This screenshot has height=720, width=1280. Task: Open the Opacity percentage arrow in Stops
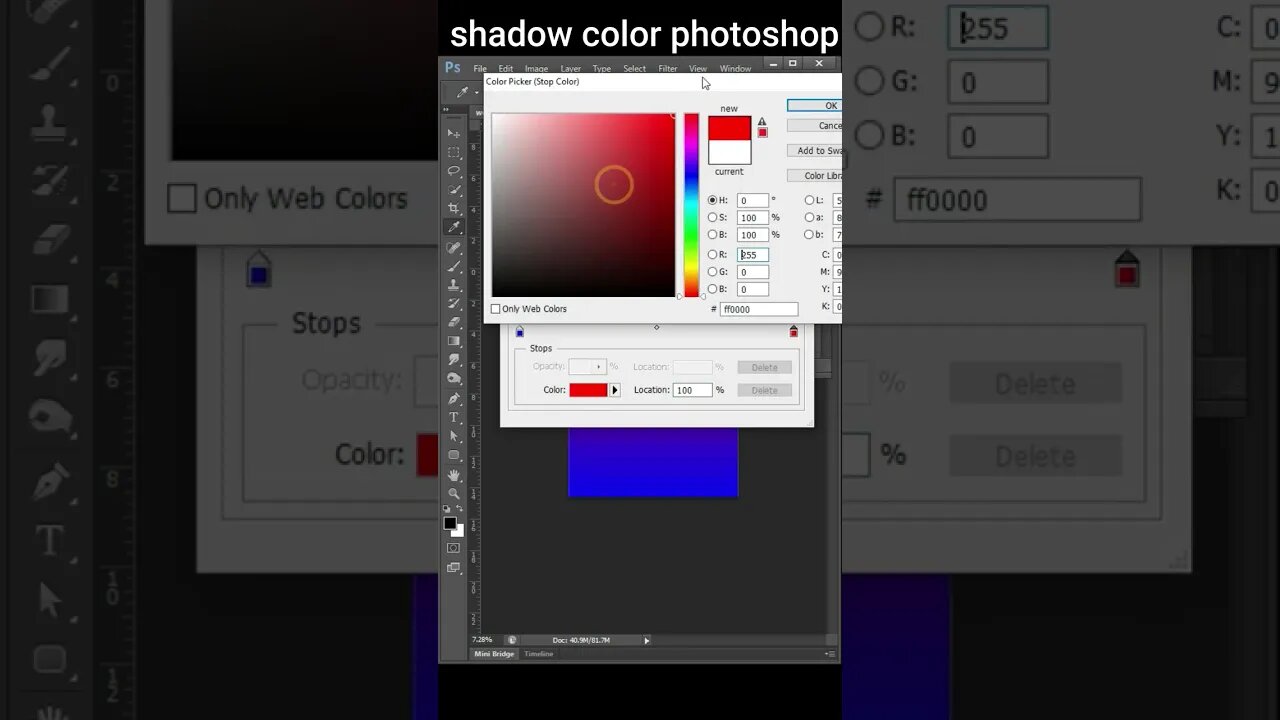click(x=599, y=367)
